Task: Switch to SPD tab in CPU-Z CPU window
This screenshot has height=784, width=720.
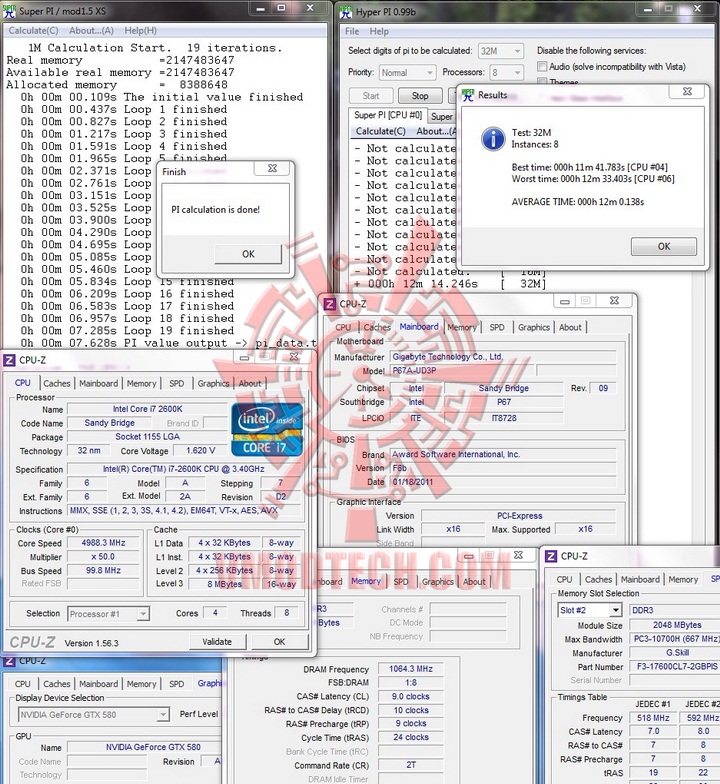Action: coord(176,384)
